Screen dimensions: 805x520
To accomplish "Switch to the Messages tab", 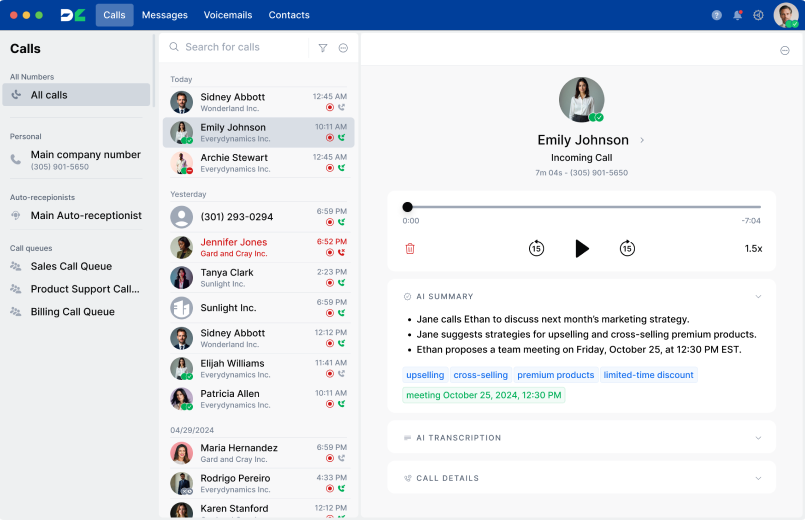I will [x=164, y=15].
